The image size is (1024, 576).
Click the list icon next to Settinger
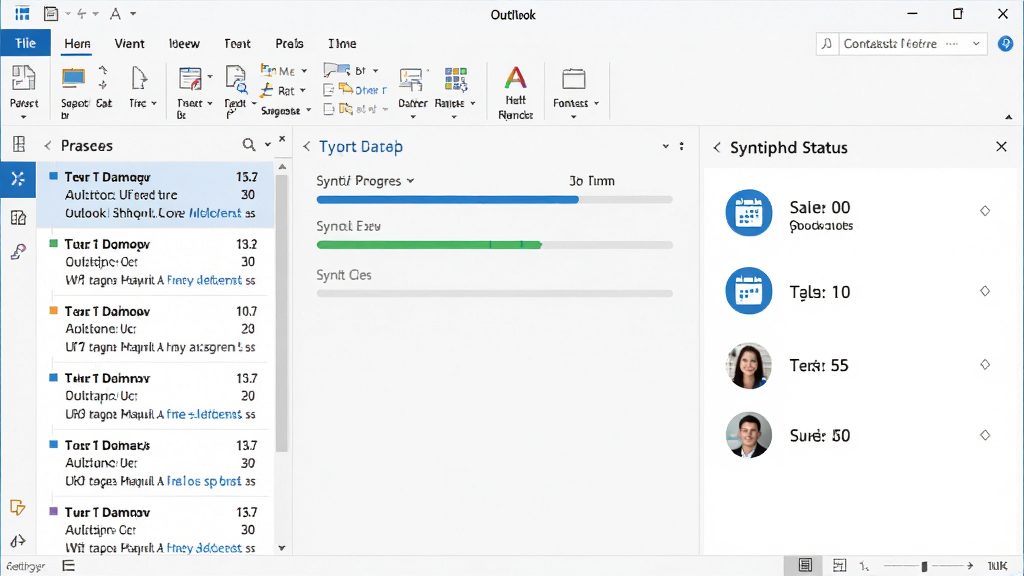pyautogui.click(x=69, y=566)
